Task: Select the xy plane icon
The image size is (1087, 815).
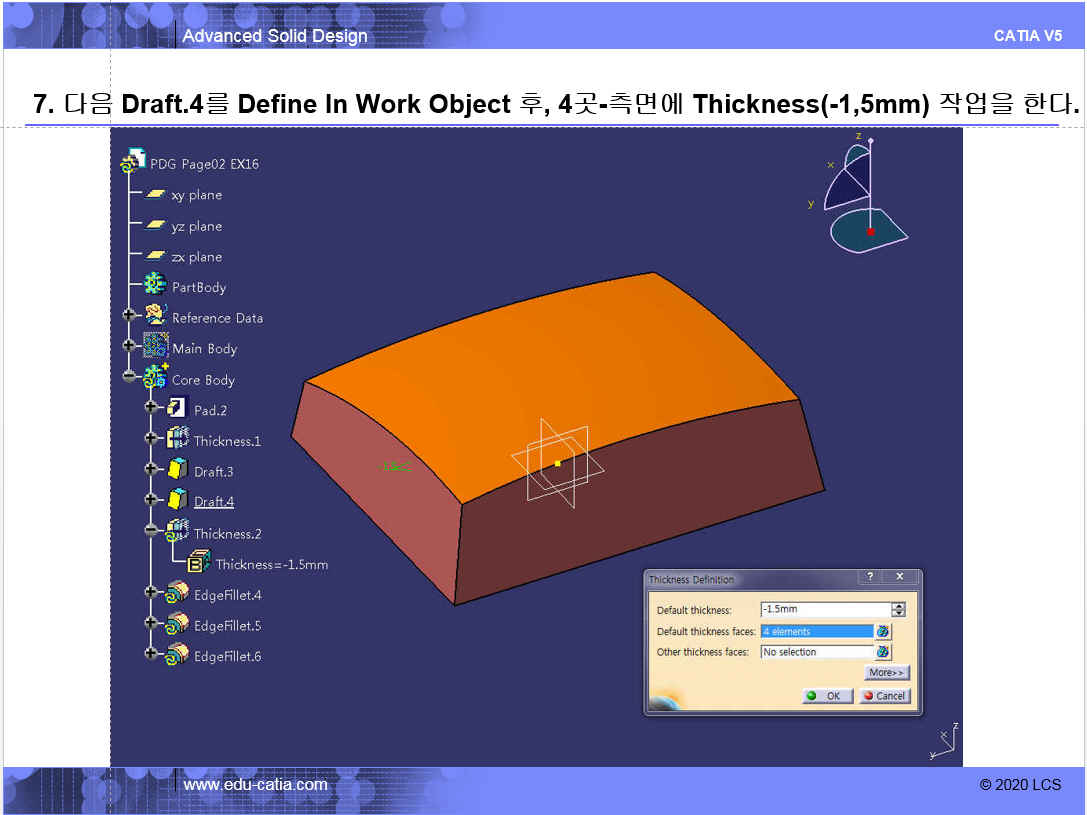Action: coord(155,194)
